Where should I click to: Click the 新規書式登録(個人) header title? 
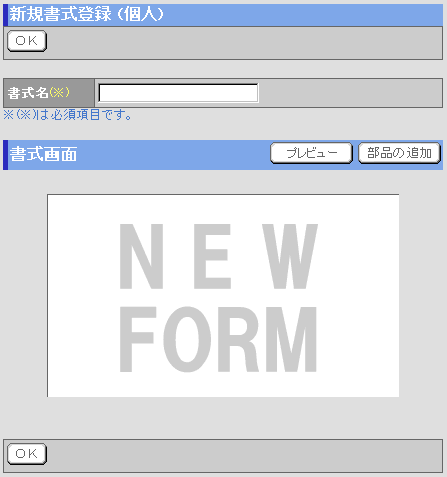[87, 14]
